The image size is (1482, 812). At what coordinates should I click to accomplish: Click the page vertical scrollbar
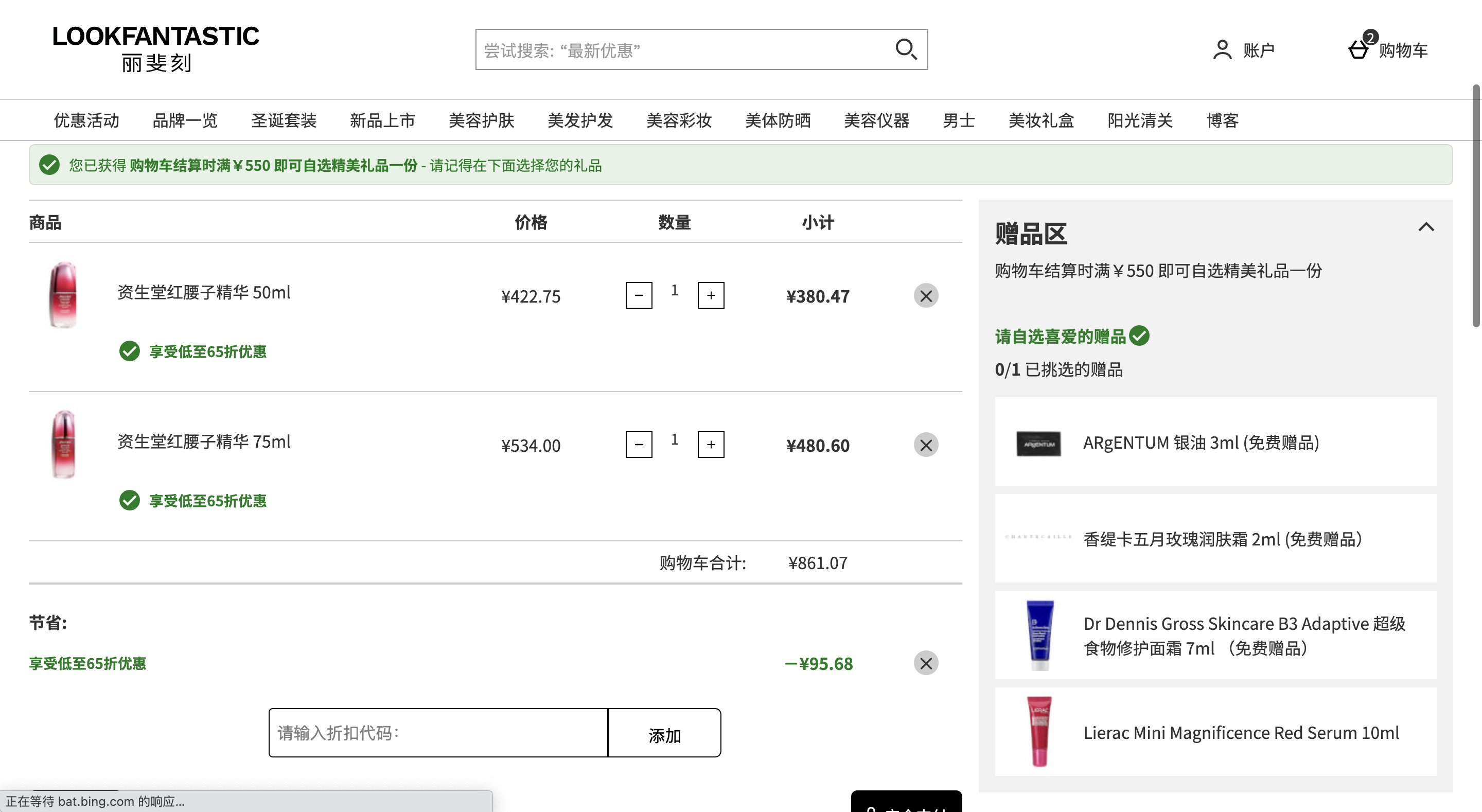pos(1476,205)
